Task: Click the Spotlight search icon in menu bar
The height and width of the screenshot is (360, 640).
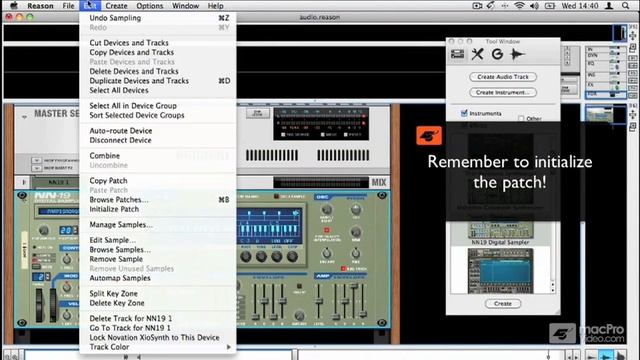Action: point(625,6)
